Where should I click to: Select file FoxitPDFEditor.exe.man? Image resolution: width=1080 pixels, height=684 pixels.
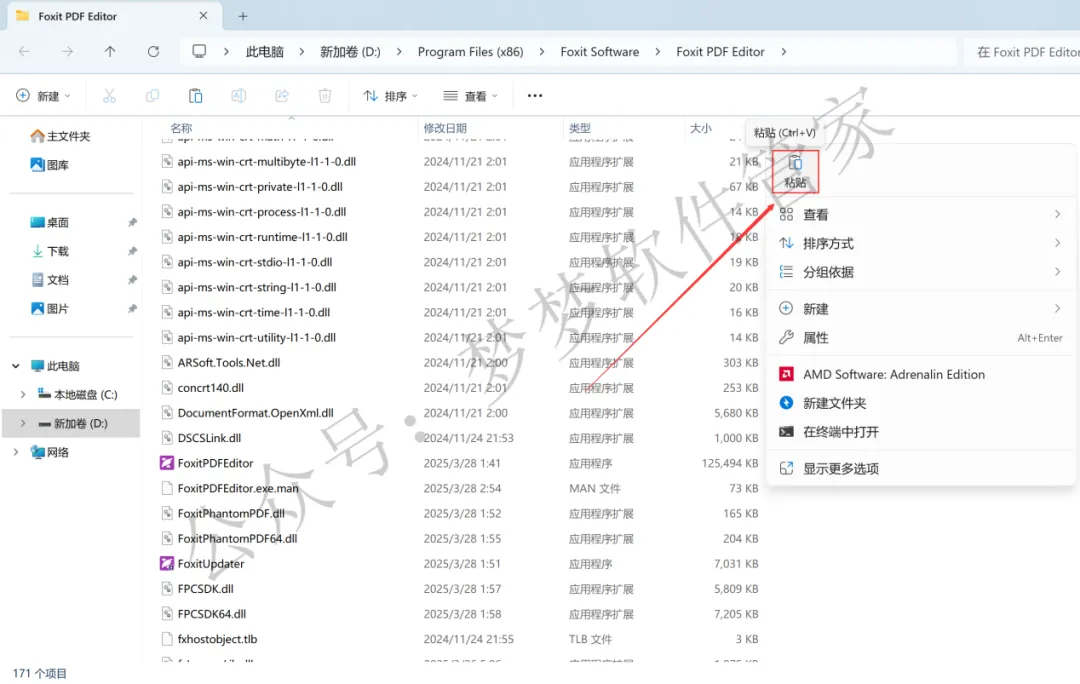coord(238,488)
